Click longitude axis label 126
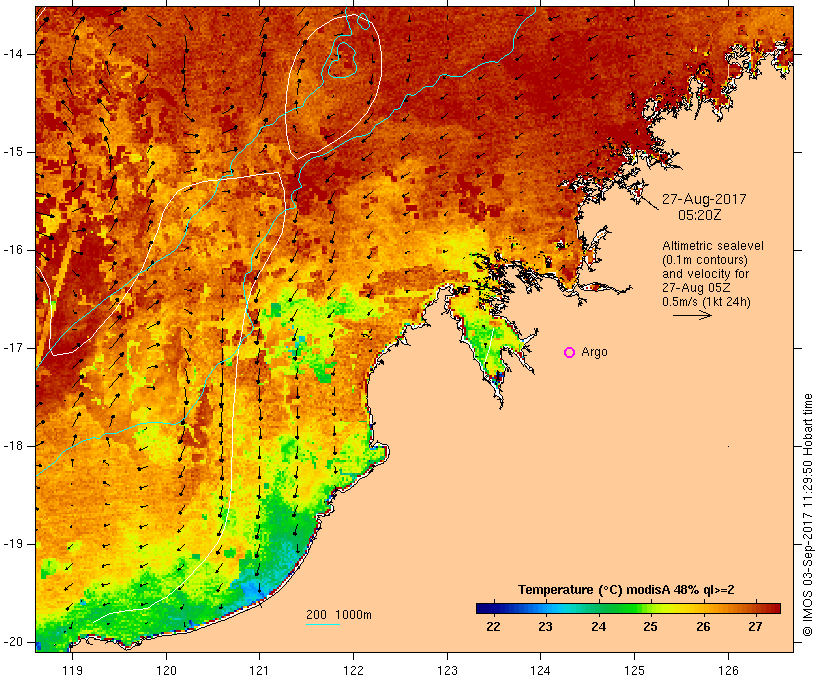Viewport: 820px width, 680px height. click(728, 671)
